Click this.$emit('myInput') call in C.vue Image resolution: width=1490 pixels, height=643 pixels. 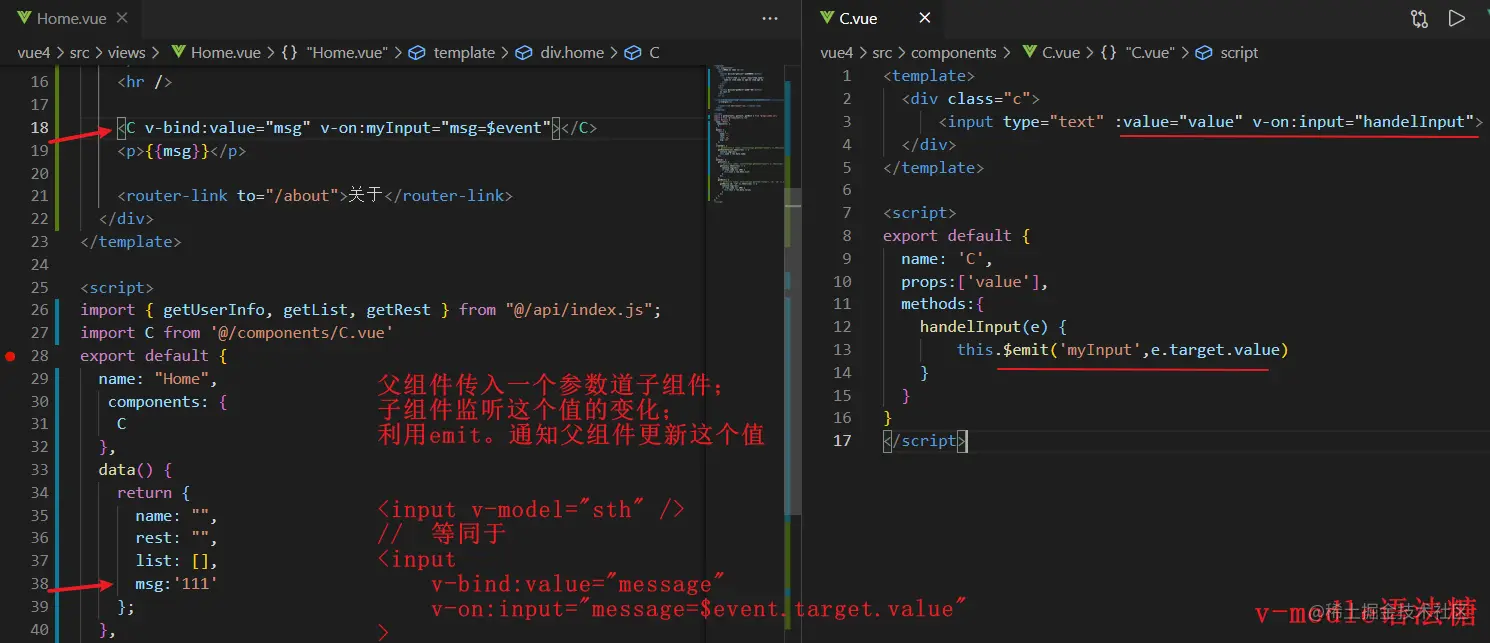pos(1122,350)
